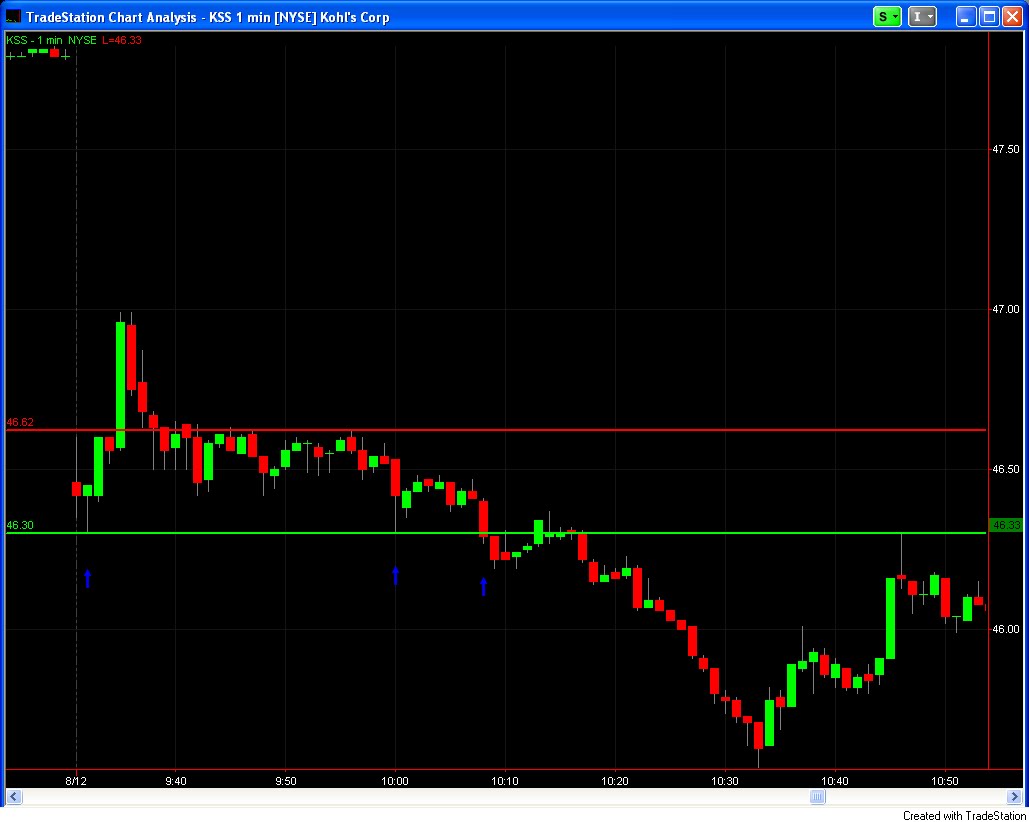Click the gray I interval button

pyautogui.click(x=916, y=16)
